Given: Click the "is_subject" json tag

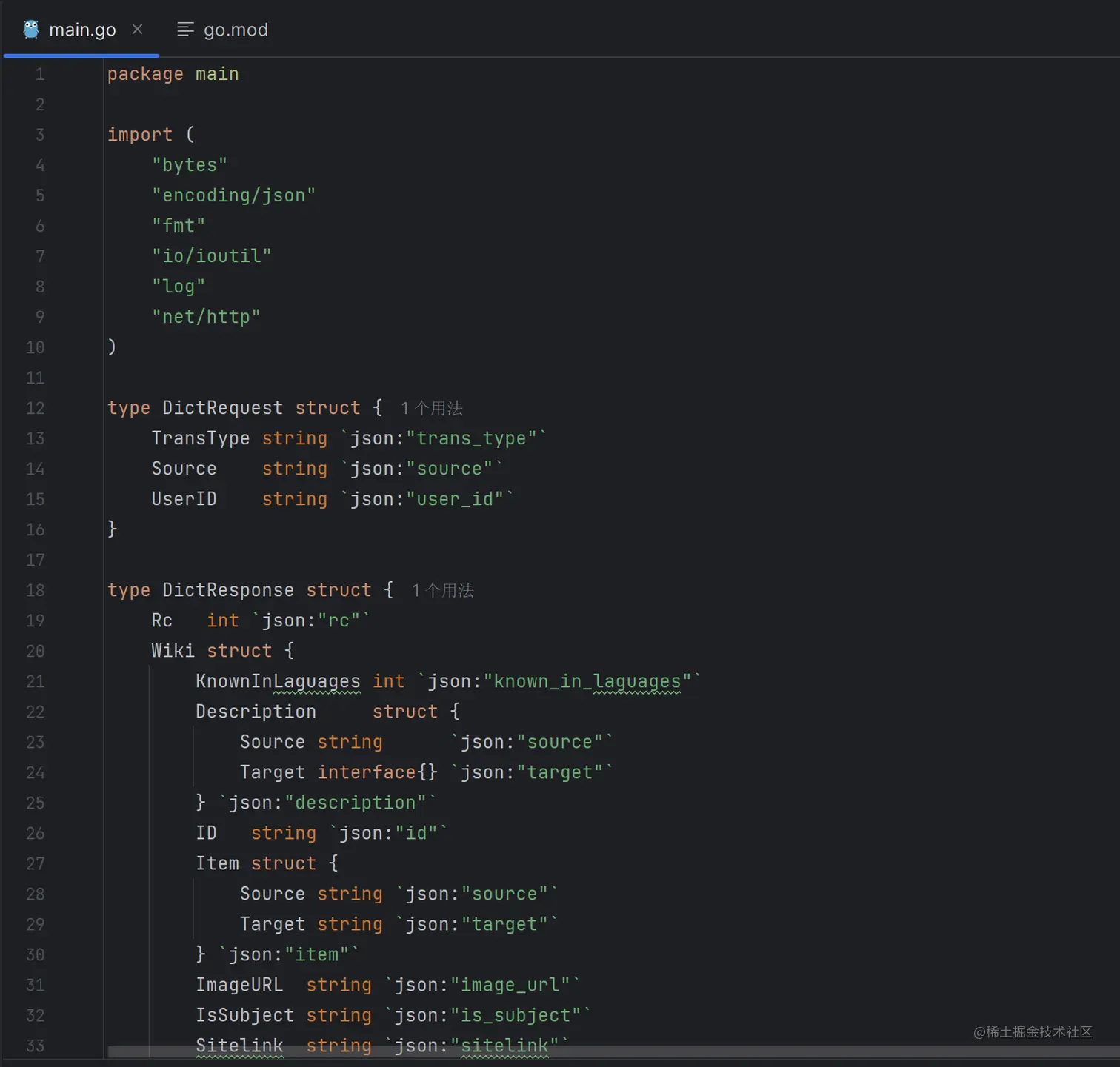Looking at the screenshot, I should pyautogui.click(x=516, y=1015).
